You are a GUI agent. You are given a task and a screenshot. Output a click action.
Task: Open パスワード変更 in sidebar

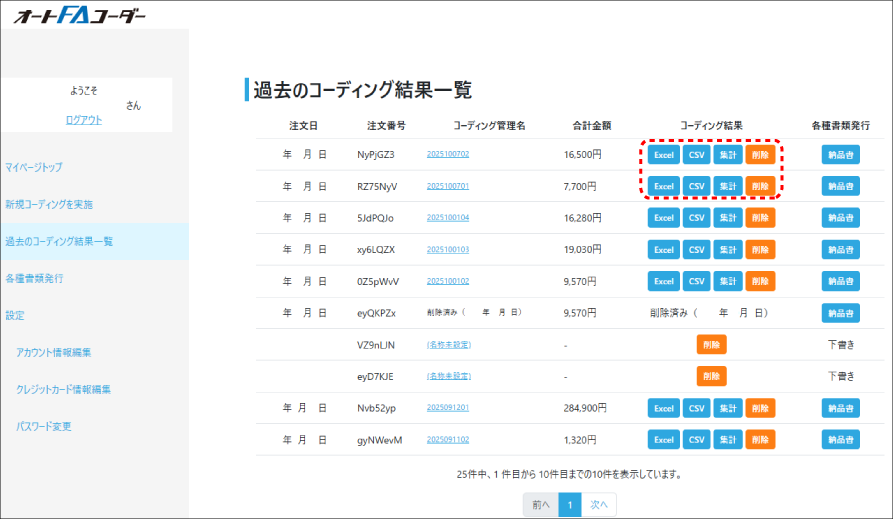point(44,426)
